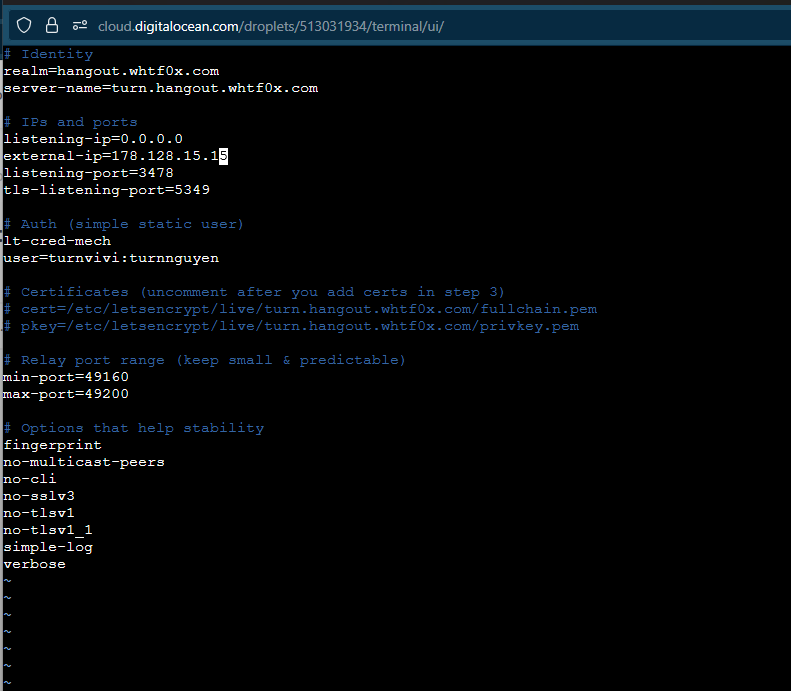Click the tls-listening-port=5349 line
The image size is (791, 691).
coord(106,190)
